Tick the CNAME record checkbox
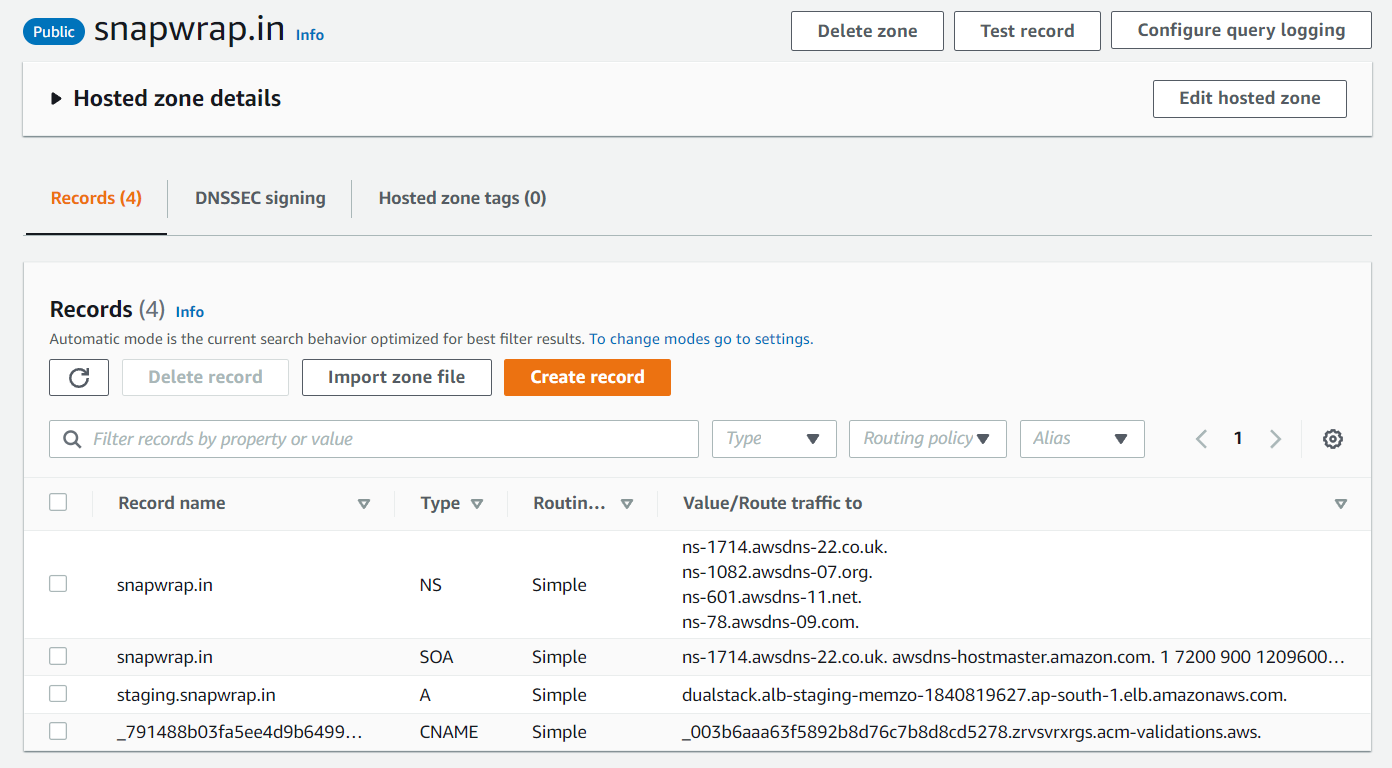1392x768 pixels. coord(58,731)
